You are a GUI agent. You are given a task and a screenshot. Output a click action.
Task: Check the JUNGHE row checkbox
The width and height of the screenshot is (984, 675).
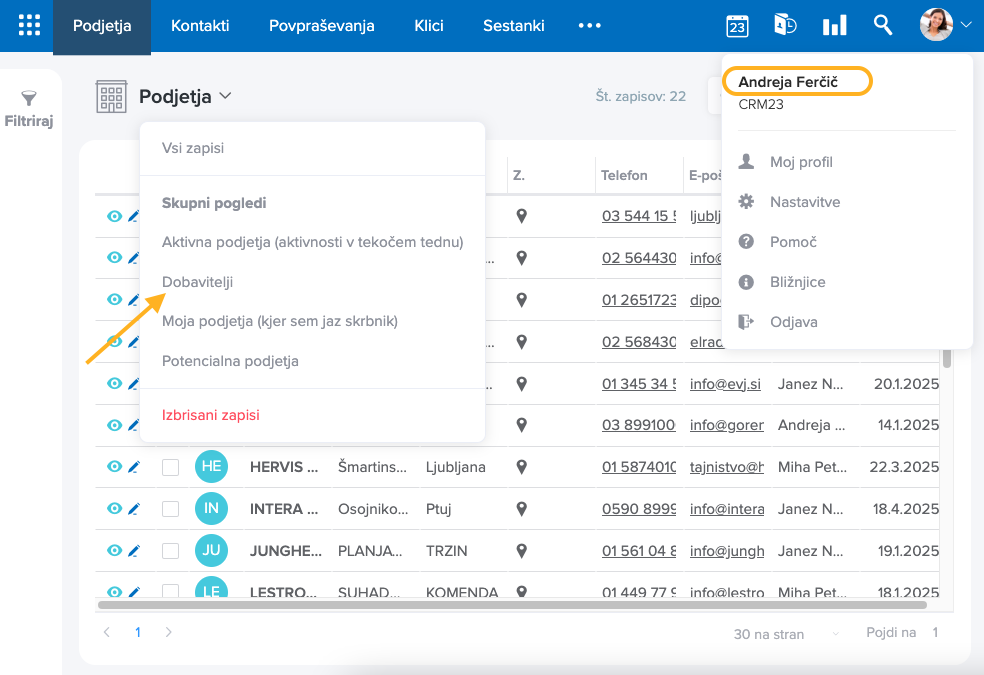[171, 551]
